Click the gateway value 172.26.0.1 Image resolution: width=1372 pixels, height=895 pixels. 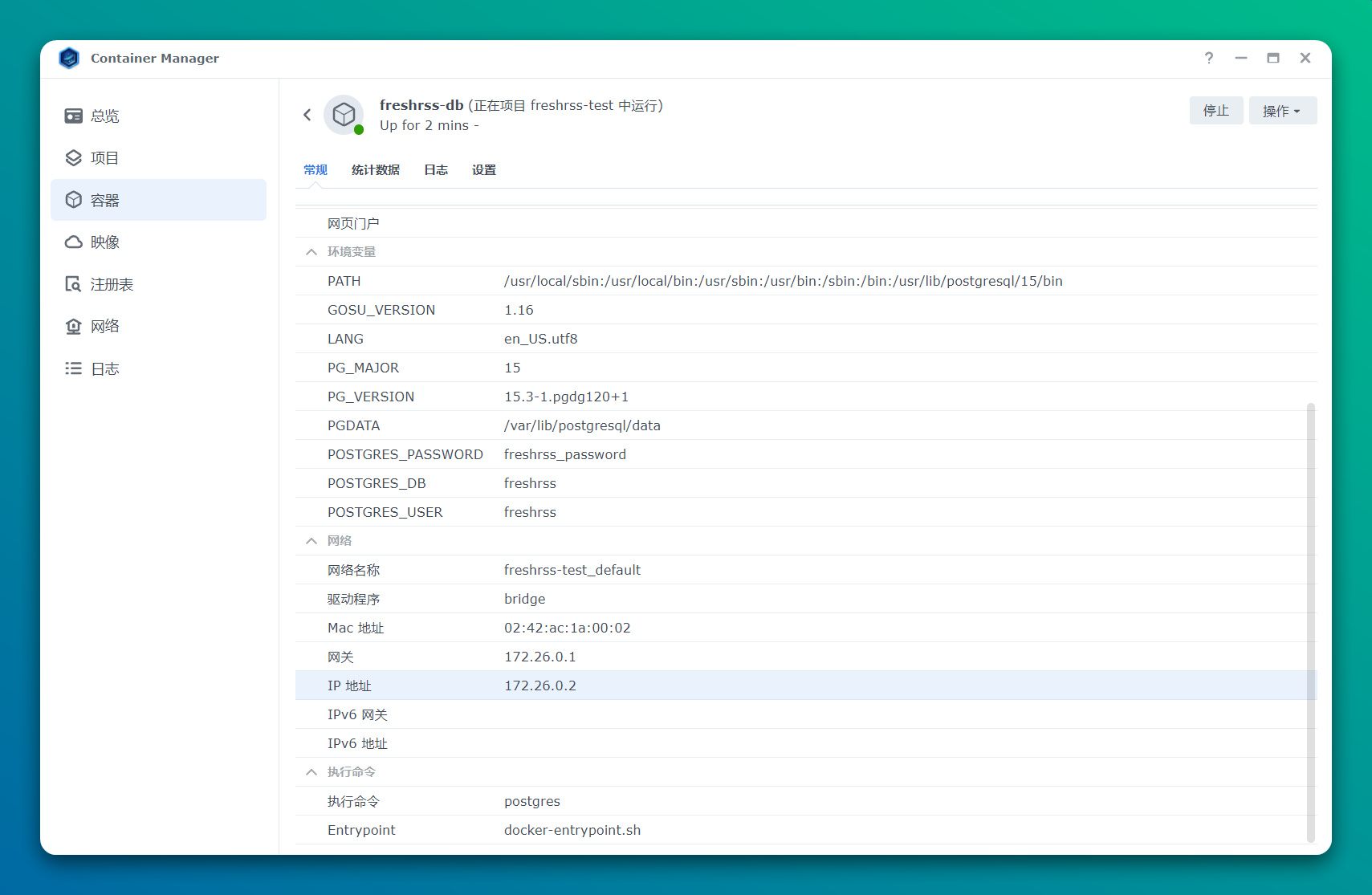(540, 657)
